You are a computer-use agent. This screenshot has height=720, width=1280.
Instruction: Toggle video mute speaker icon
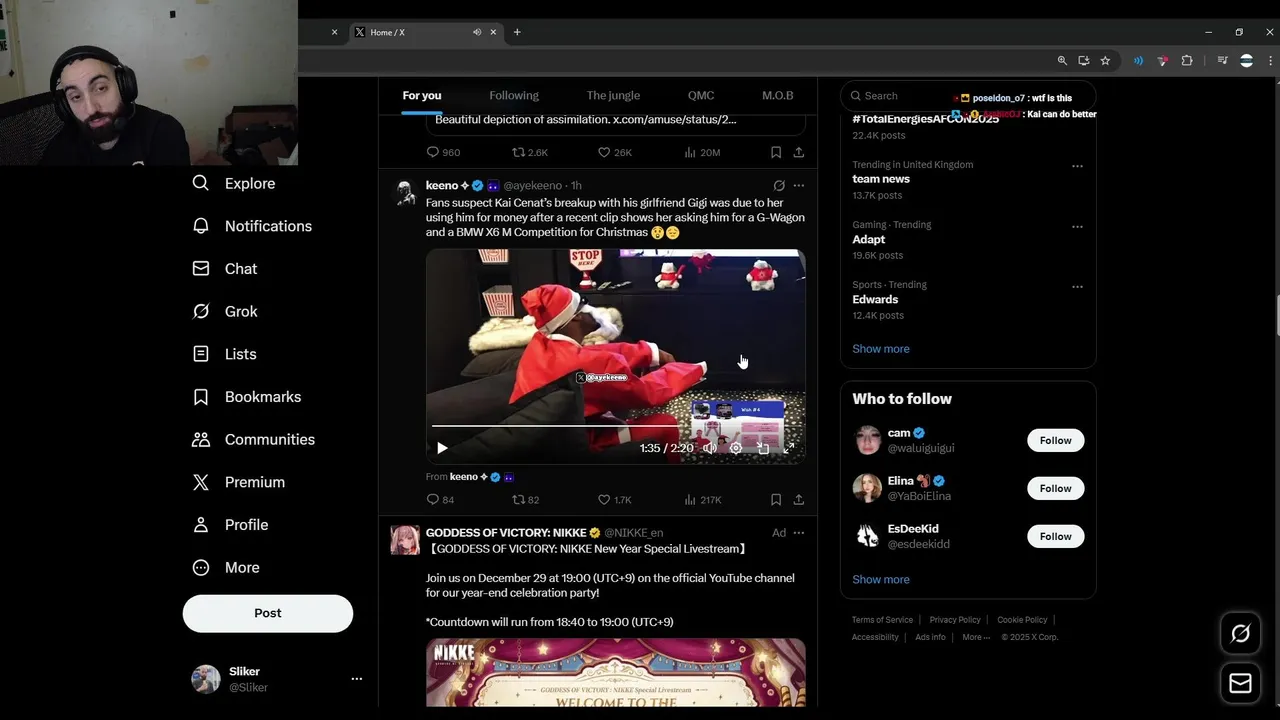pyautogui.click(x=709, y=448)
